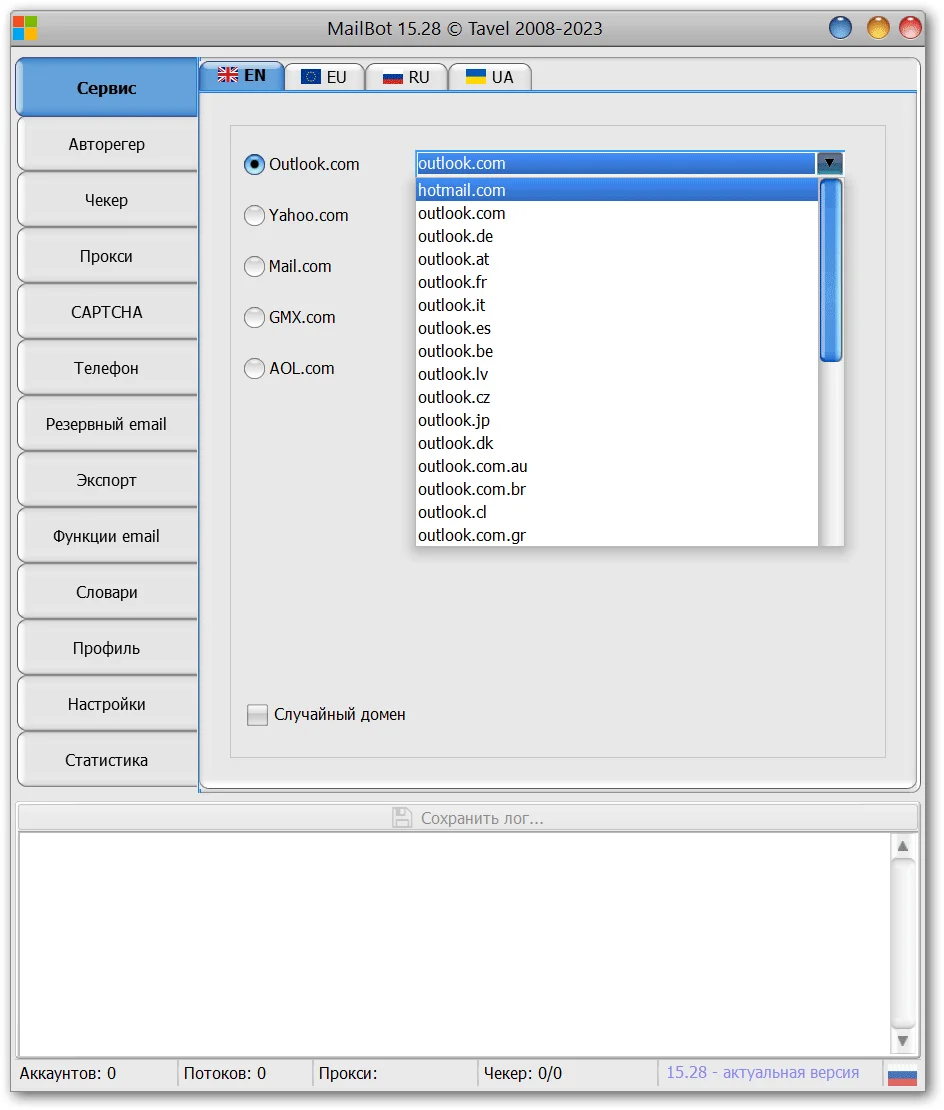Open the CAPTCHA section
This screenshot has height=1110, width=944.
(x=107, y=312)
